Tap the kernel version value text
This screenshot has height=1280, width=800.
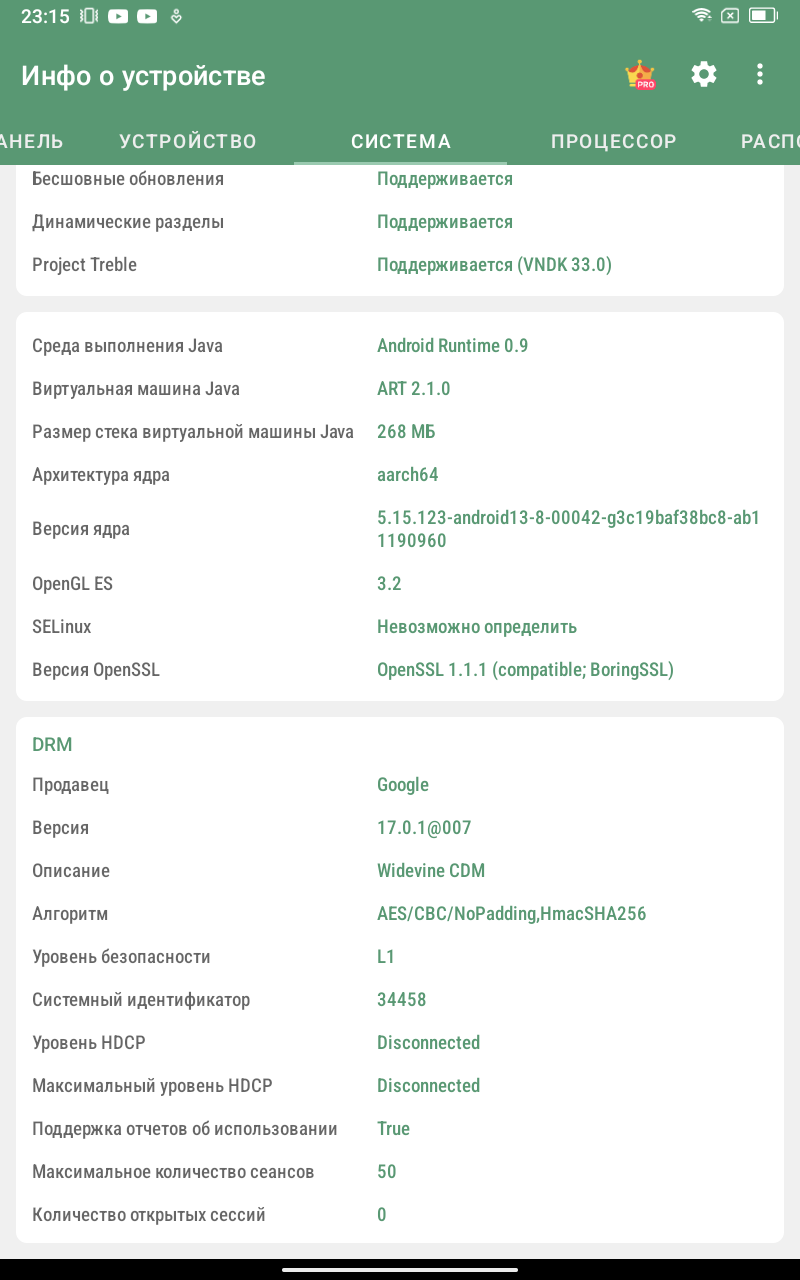[568, 529]
